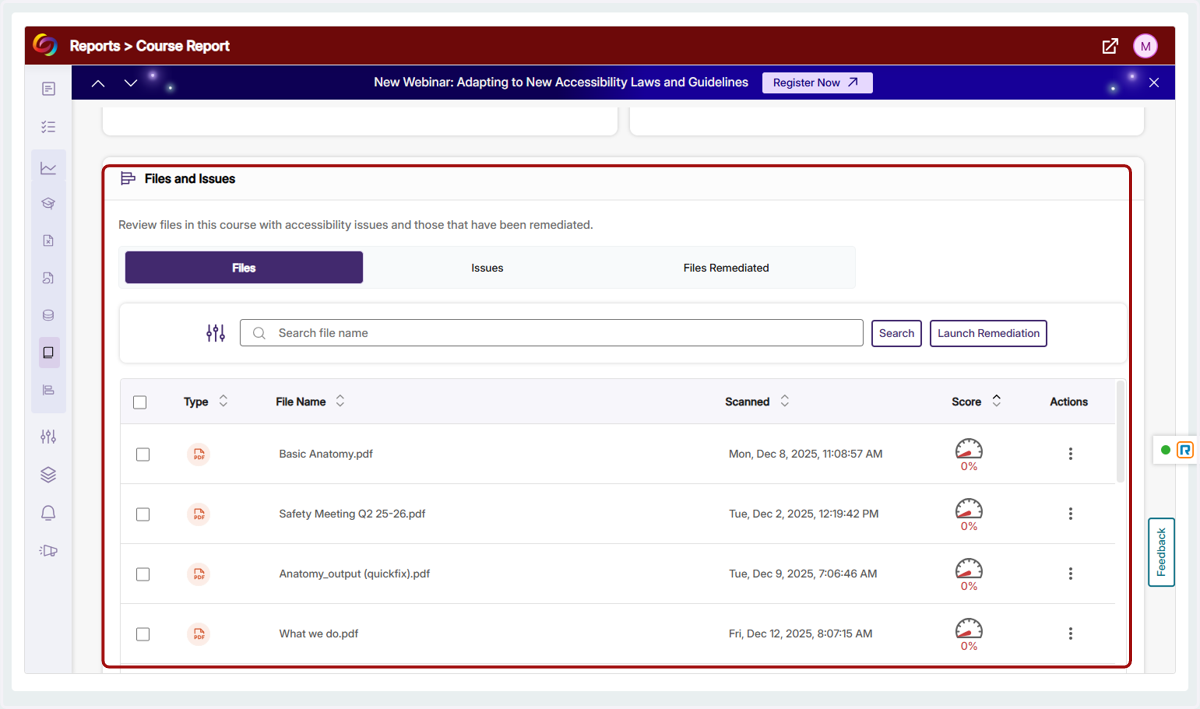1200x709 pixels.
Task: Open the user avatar M menu
Action: (1145, 46)
